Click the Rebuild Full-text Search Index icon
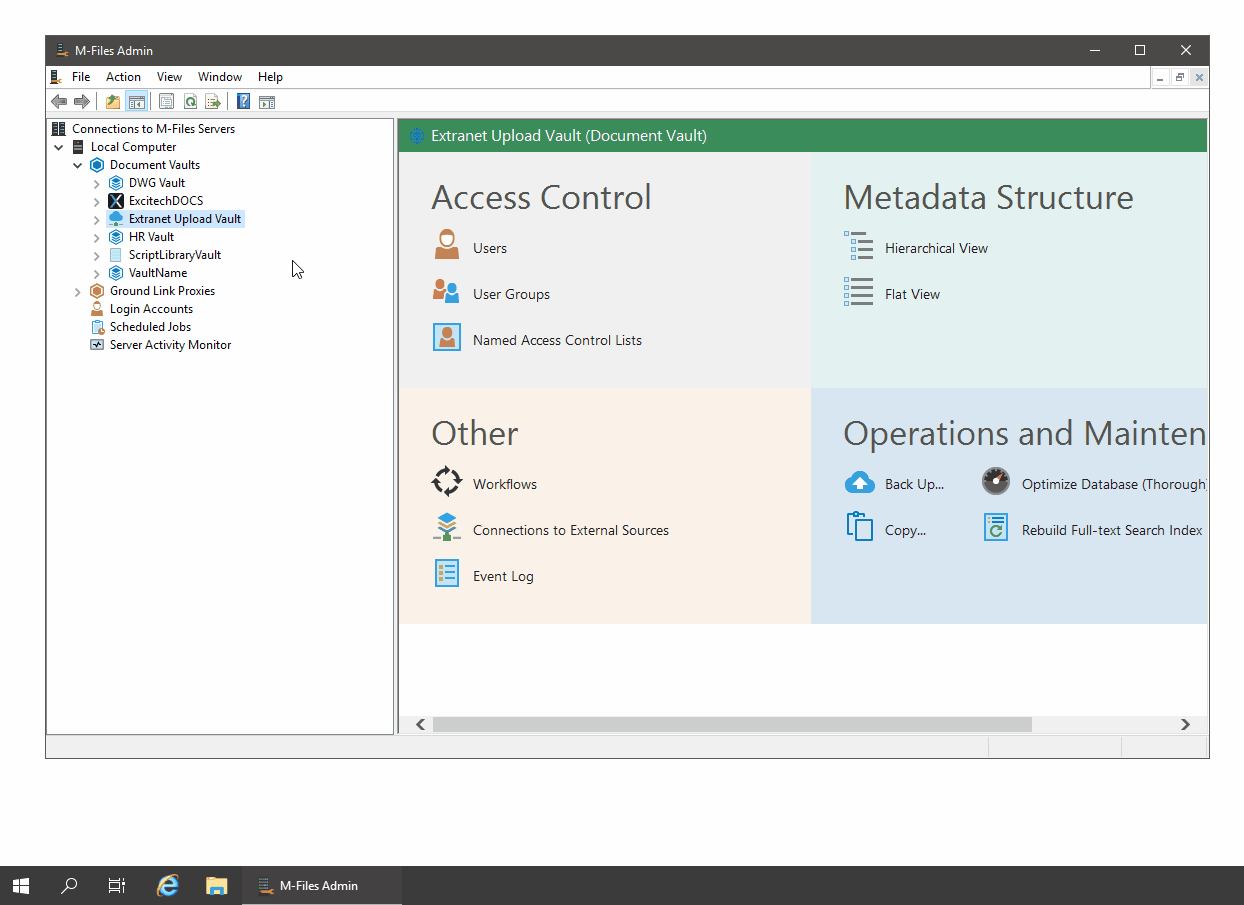 (x=996, y=527)
